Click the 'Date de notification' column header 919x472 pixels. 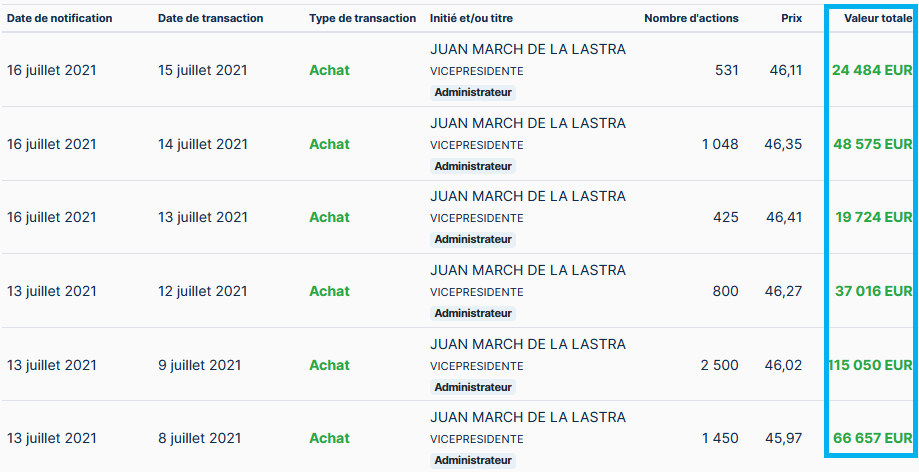tap(59, 18)
